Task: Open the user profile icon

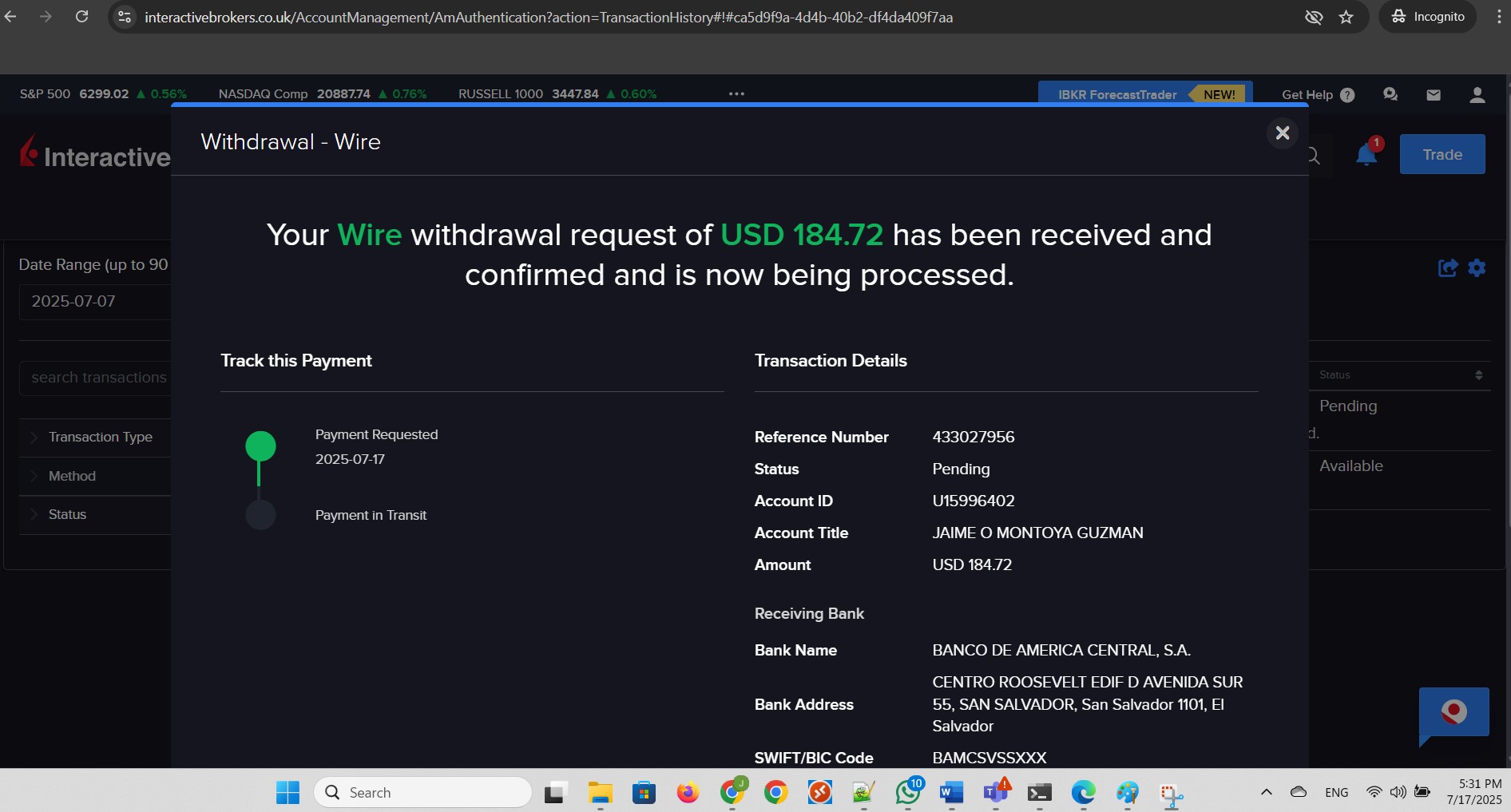Action: coord(1477,95)
